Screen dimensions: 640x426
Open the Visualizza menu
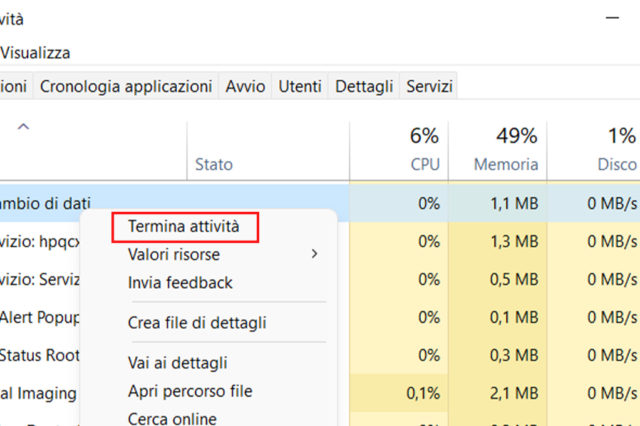pyautogui.click(x=36, y=52)
